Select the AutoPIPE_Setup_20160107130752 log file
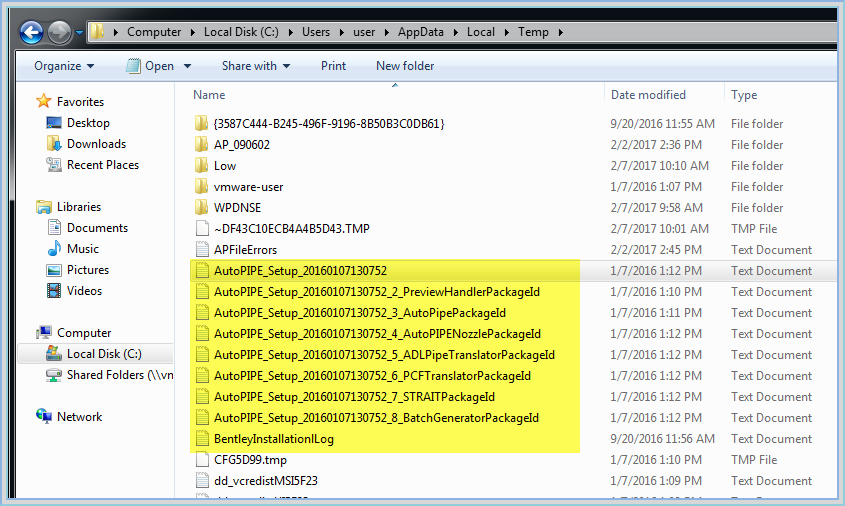Viewport: 845px width, 506px height. tap(300, 271)
